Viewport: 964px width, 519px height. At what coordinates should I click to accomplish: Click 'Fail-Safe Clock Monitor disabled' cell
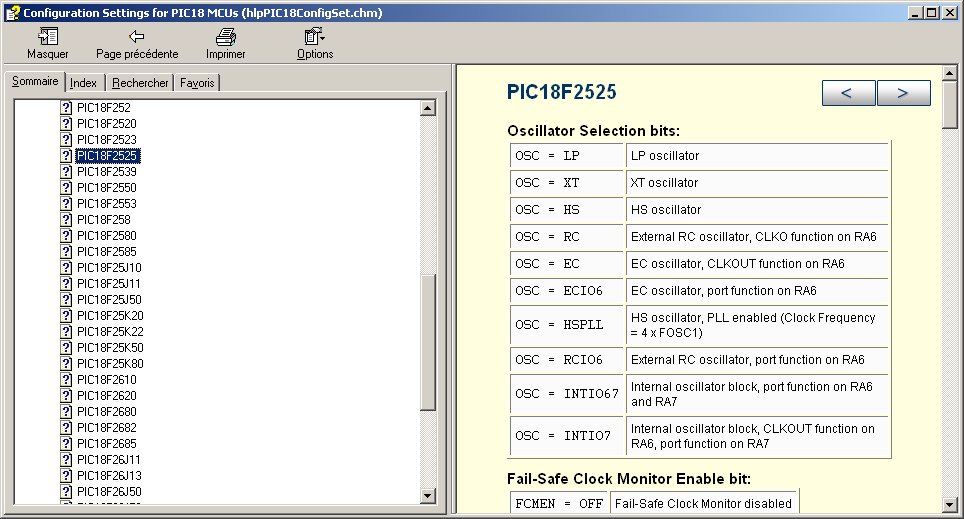(703, 504)
